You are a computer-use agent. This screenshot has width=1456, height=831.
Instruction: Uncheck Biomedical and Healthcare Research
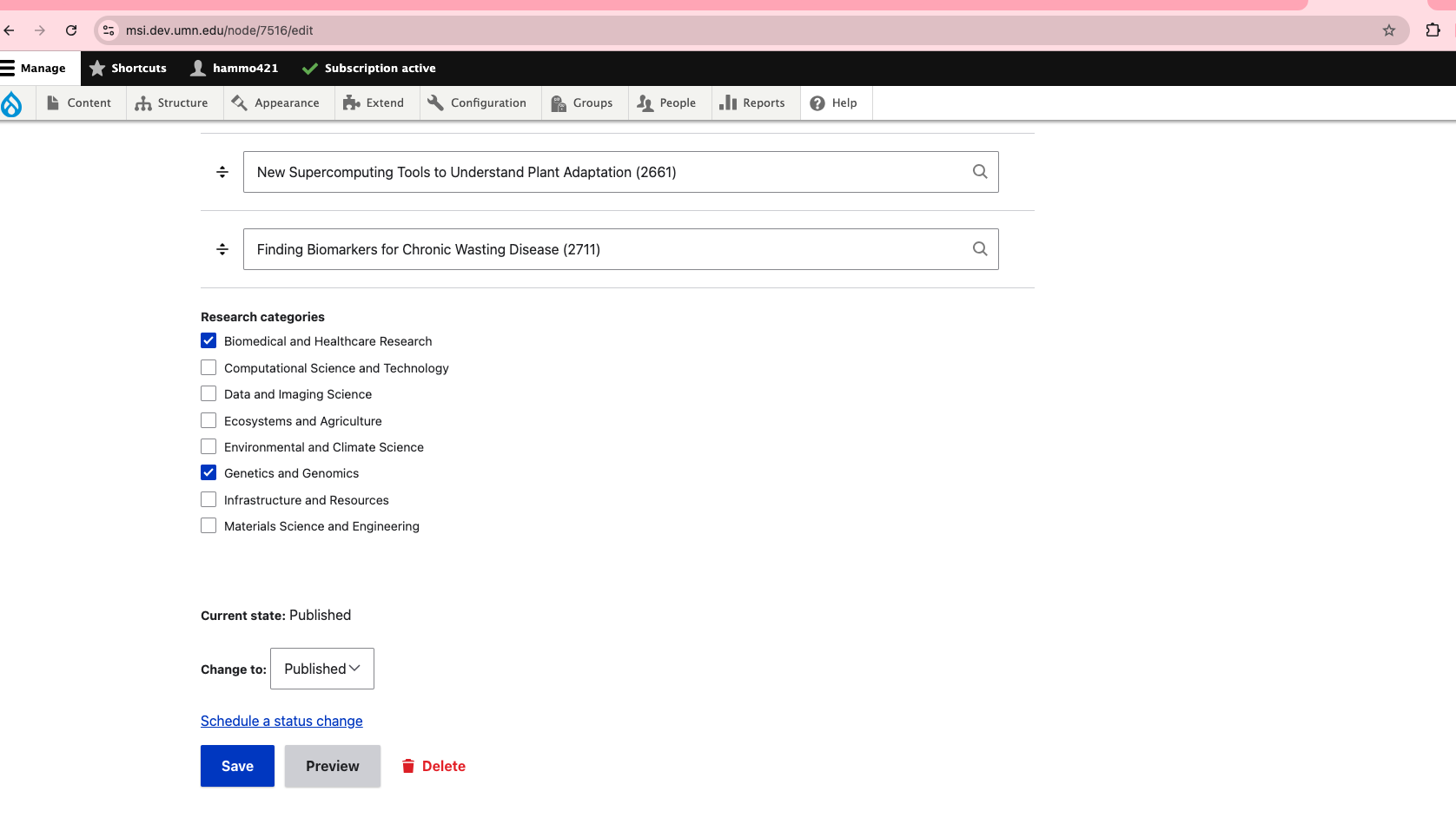click(208, 341)
